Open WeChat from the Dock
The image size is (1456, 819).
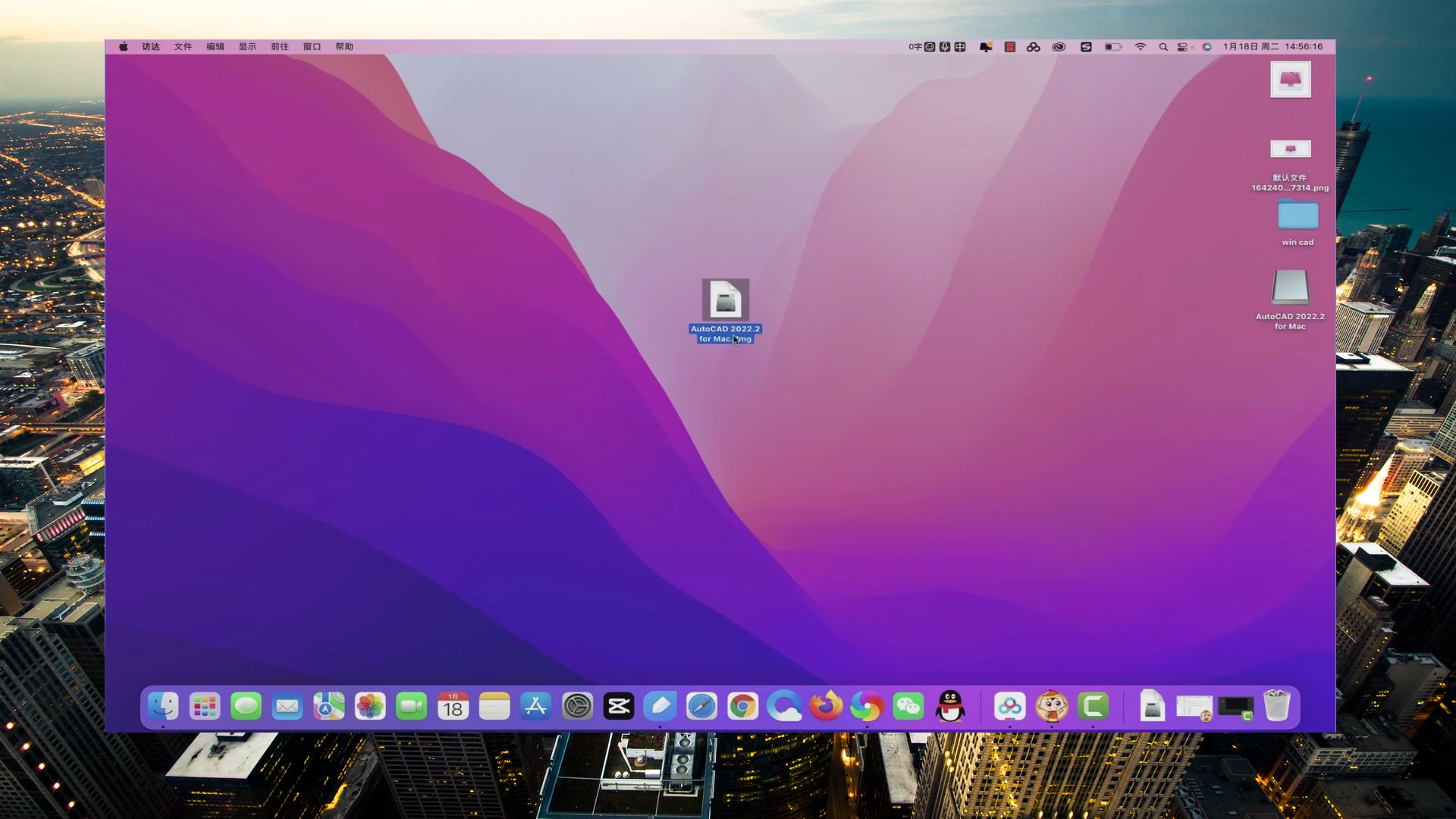pos(908,706)
